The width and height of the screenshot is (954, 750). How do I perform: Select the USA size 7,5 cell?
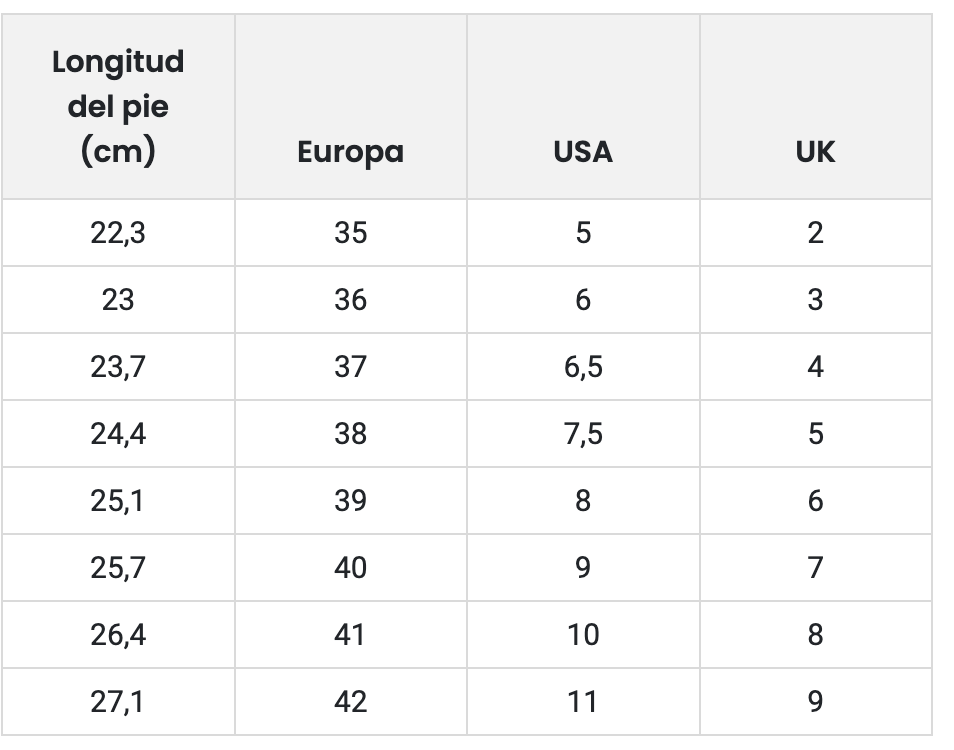[583, 434]
